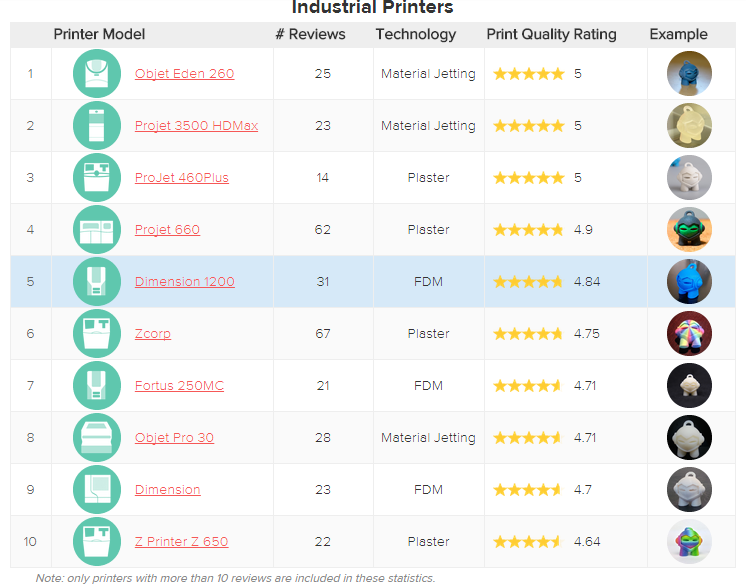Click review count 31 for Dimension 1200
Viewport: 746px width, 586px height.
pyautogui.click(x=323, y=282)
